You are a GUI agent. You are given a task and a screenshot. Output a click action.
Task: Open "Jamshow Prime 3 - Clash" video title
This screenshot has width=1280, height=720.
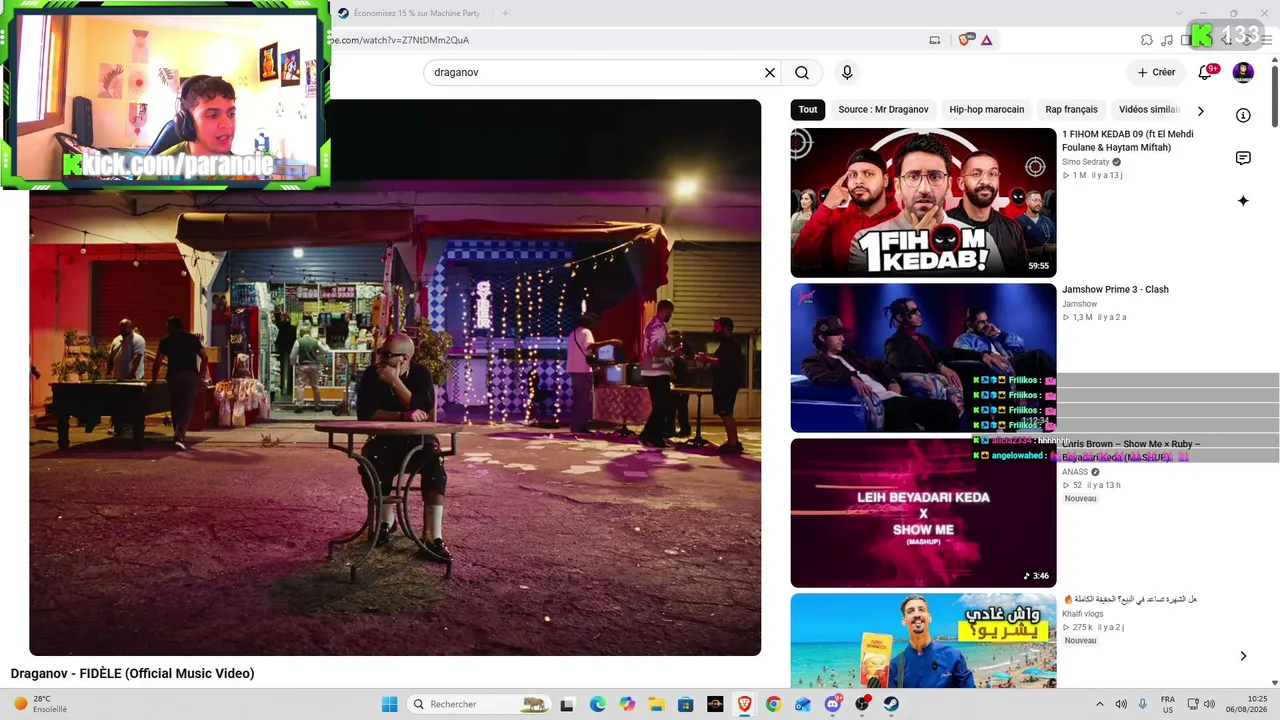point(1115,290)
